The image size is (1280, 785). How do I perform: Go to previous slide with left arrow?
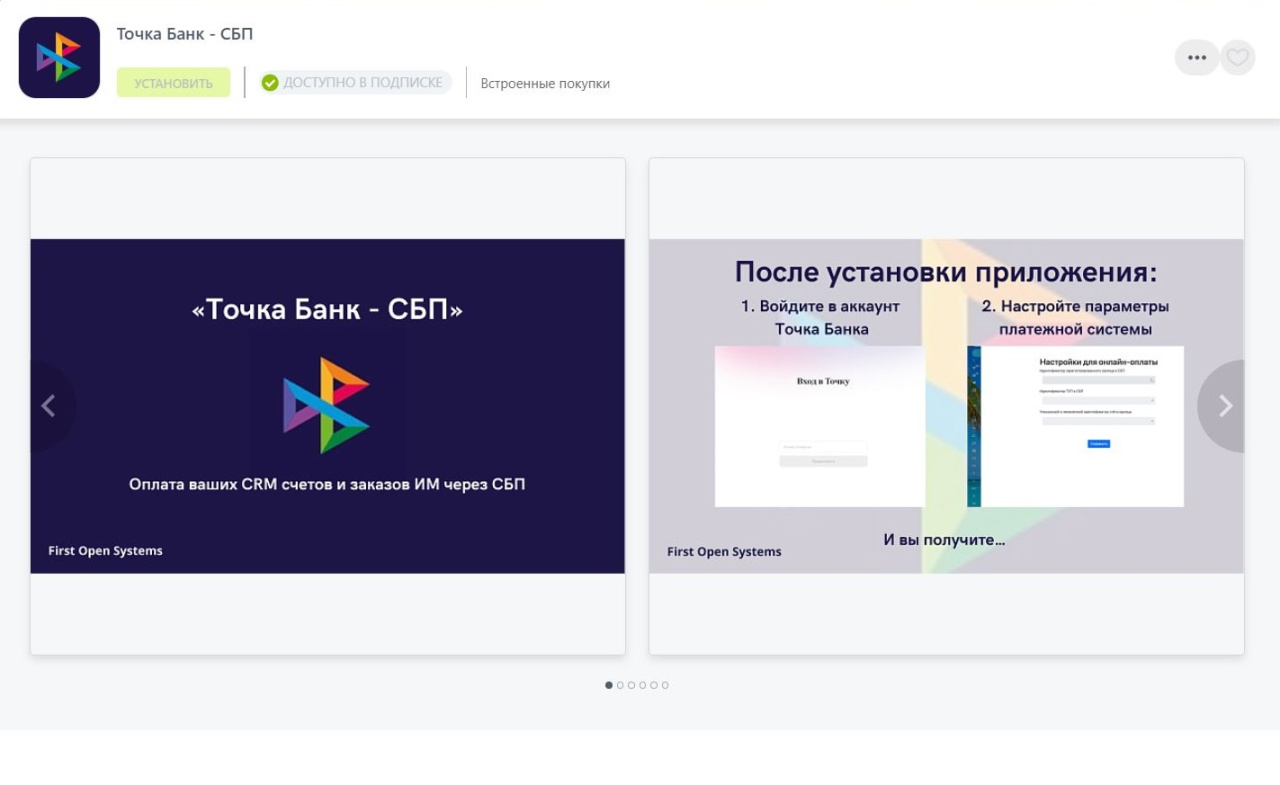click(x=48, y=406)
